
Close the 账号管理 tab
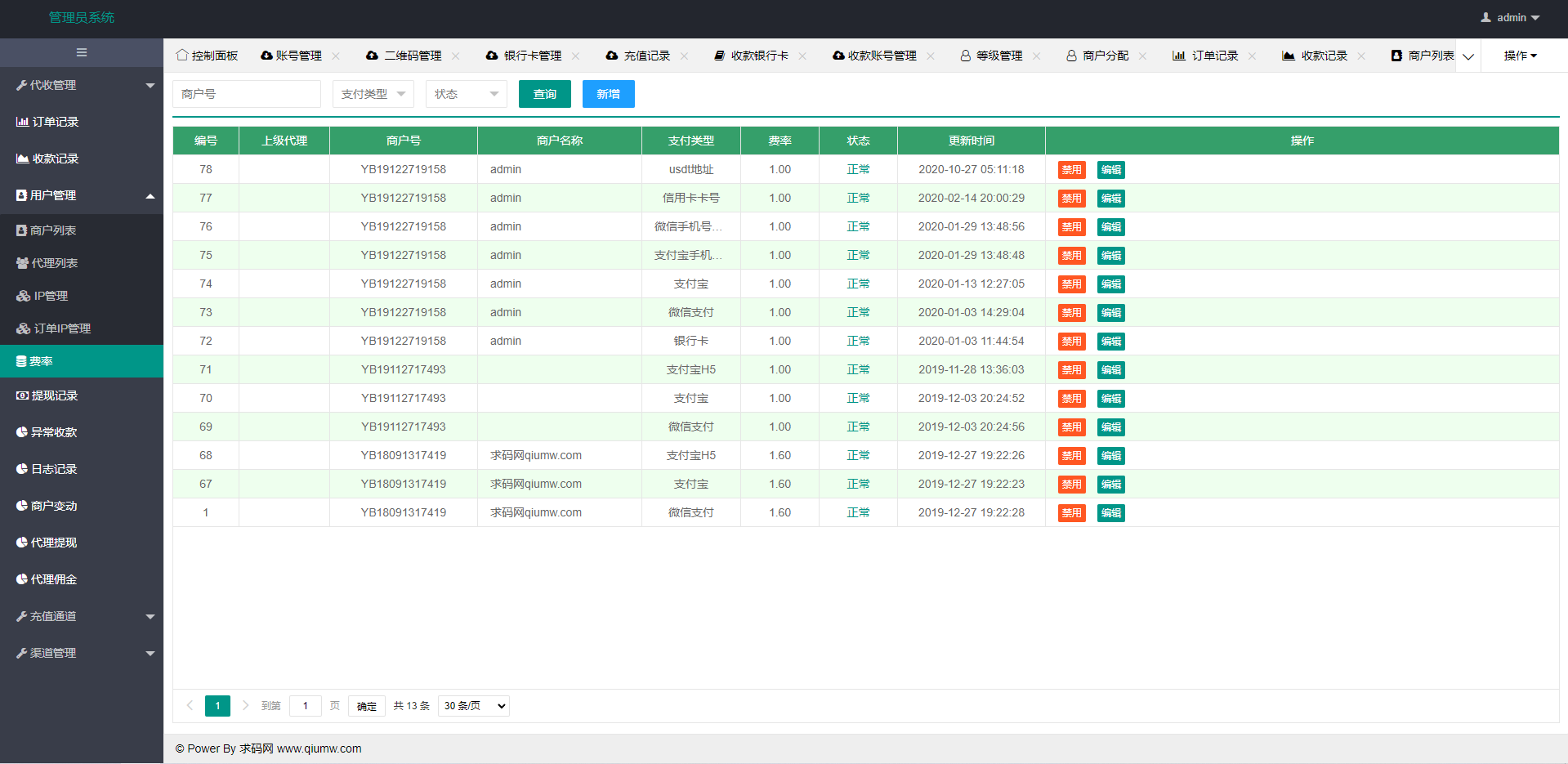(336, 56)
